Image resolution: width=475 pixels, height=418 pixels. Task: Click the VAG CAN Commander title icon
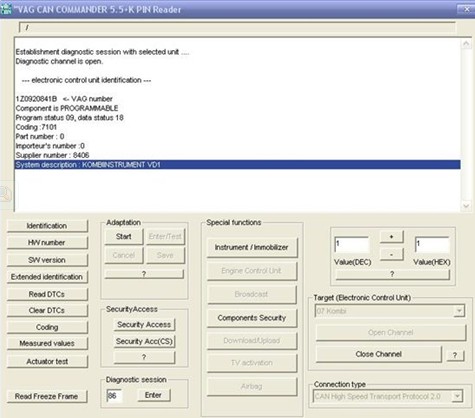6,9
